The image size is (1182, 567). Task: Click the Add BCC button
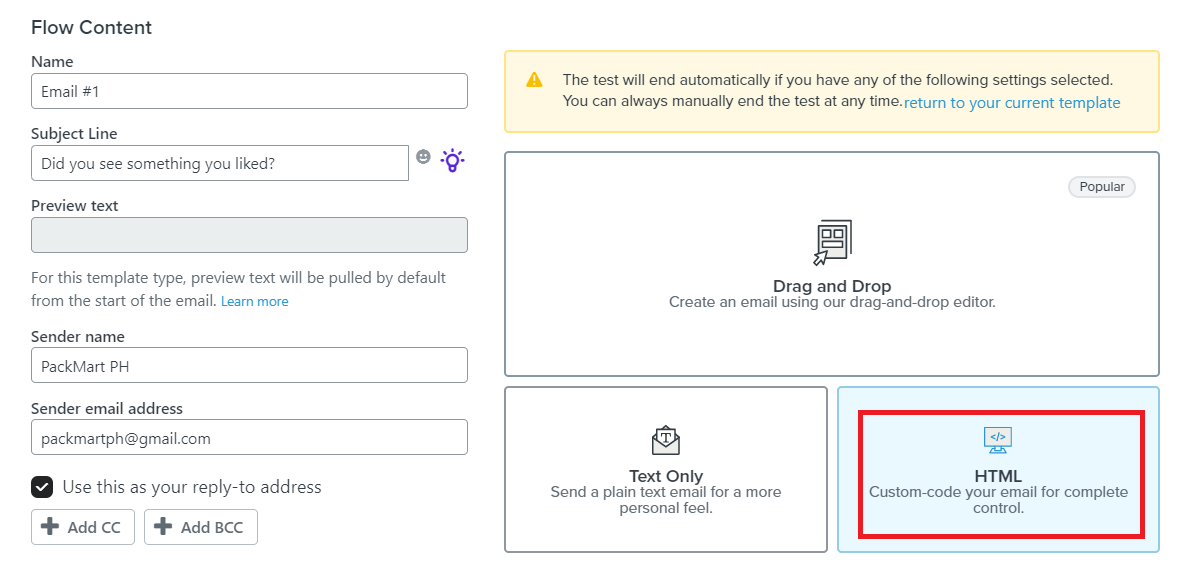pyautogui.click(x=201, y=527)
